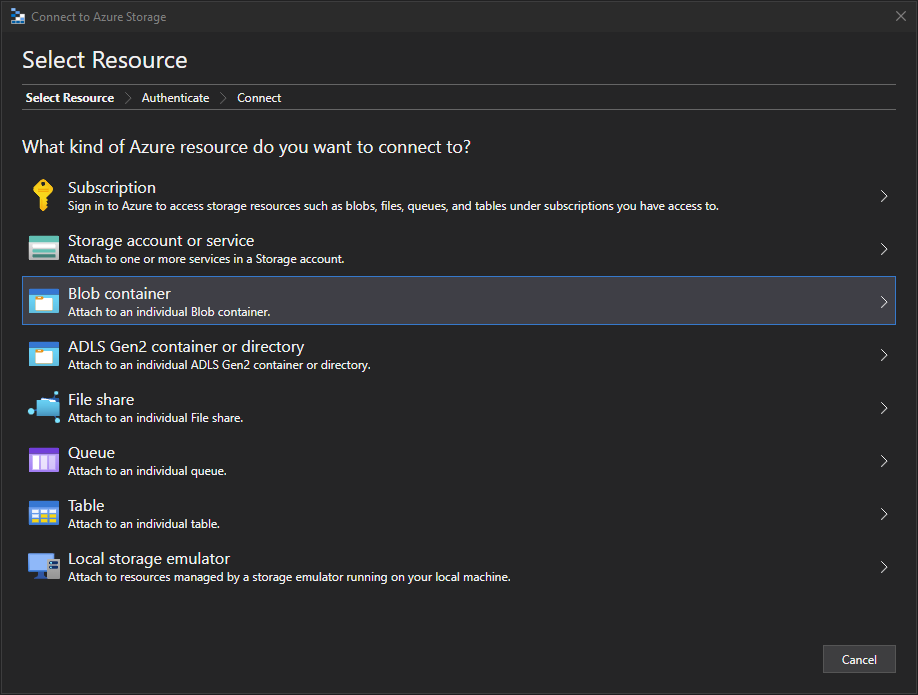Click the Queue row chevron arrow
This screenshot has width=918, height=695.
click(x=884, y=461)
